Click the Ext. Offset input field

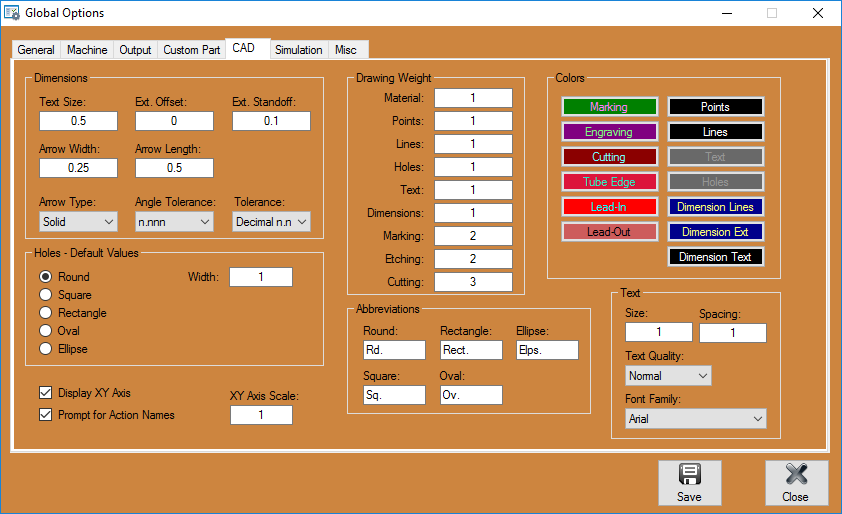pos(174,121)
